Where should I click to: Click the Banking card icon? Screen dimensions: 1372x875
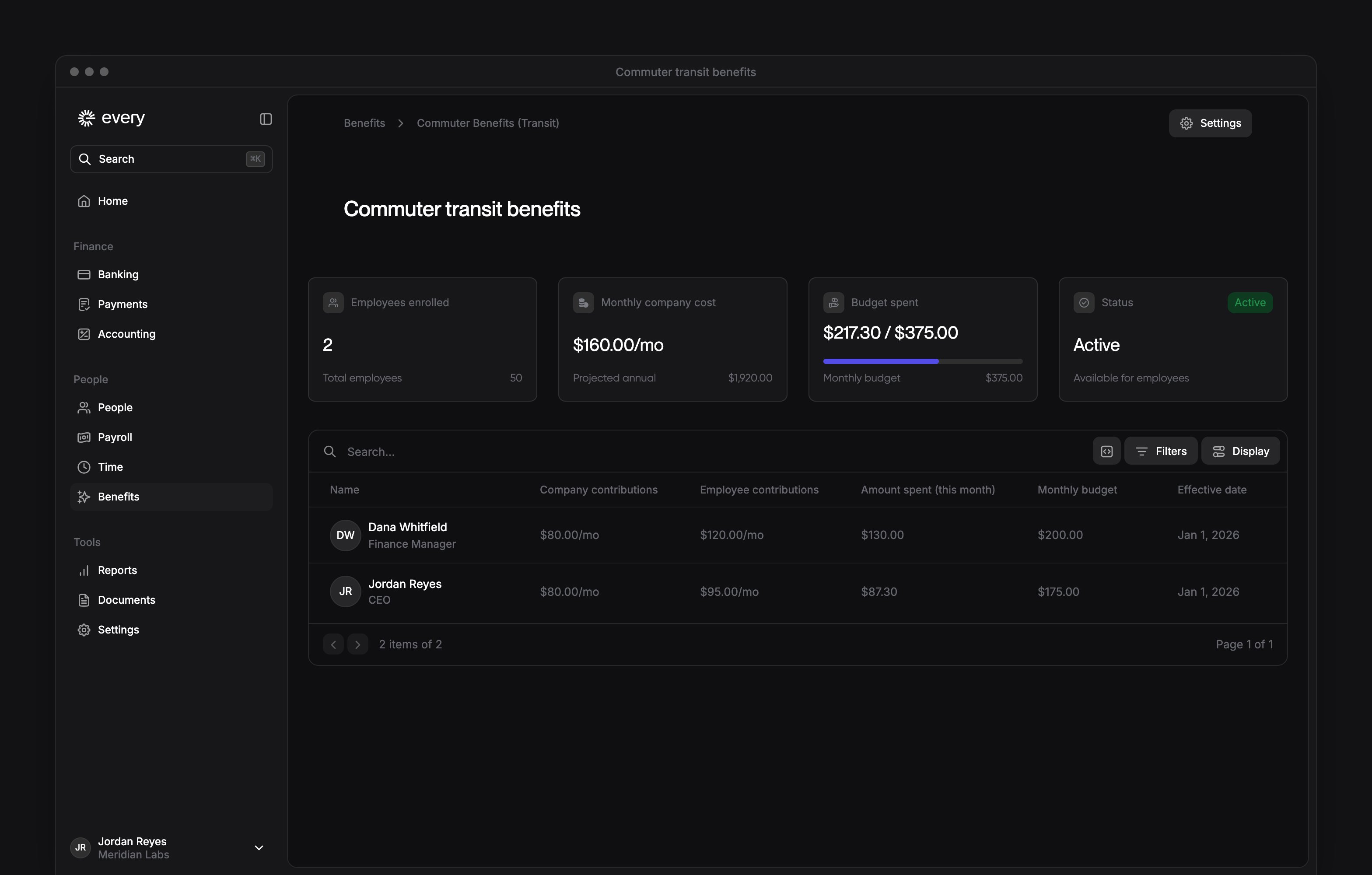84,275
